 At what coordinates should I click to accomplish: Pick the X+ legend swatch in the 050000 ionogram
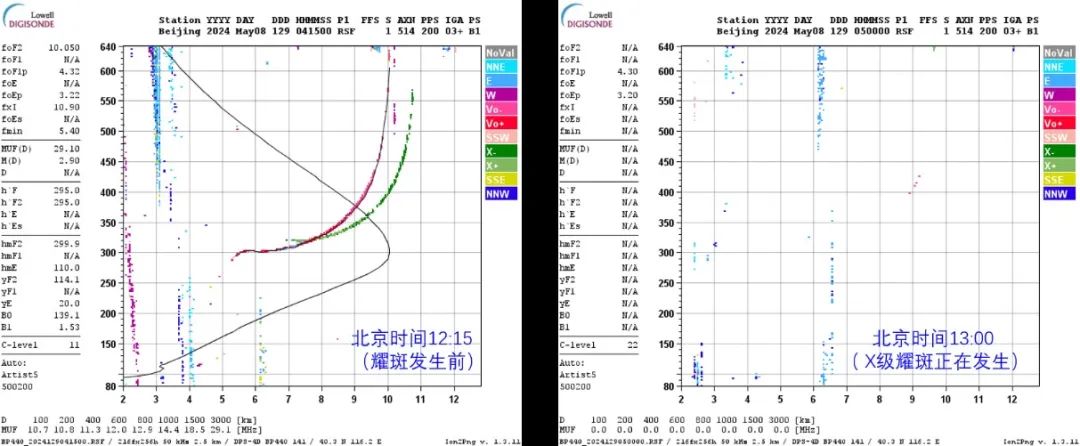tap(1059, 166)
